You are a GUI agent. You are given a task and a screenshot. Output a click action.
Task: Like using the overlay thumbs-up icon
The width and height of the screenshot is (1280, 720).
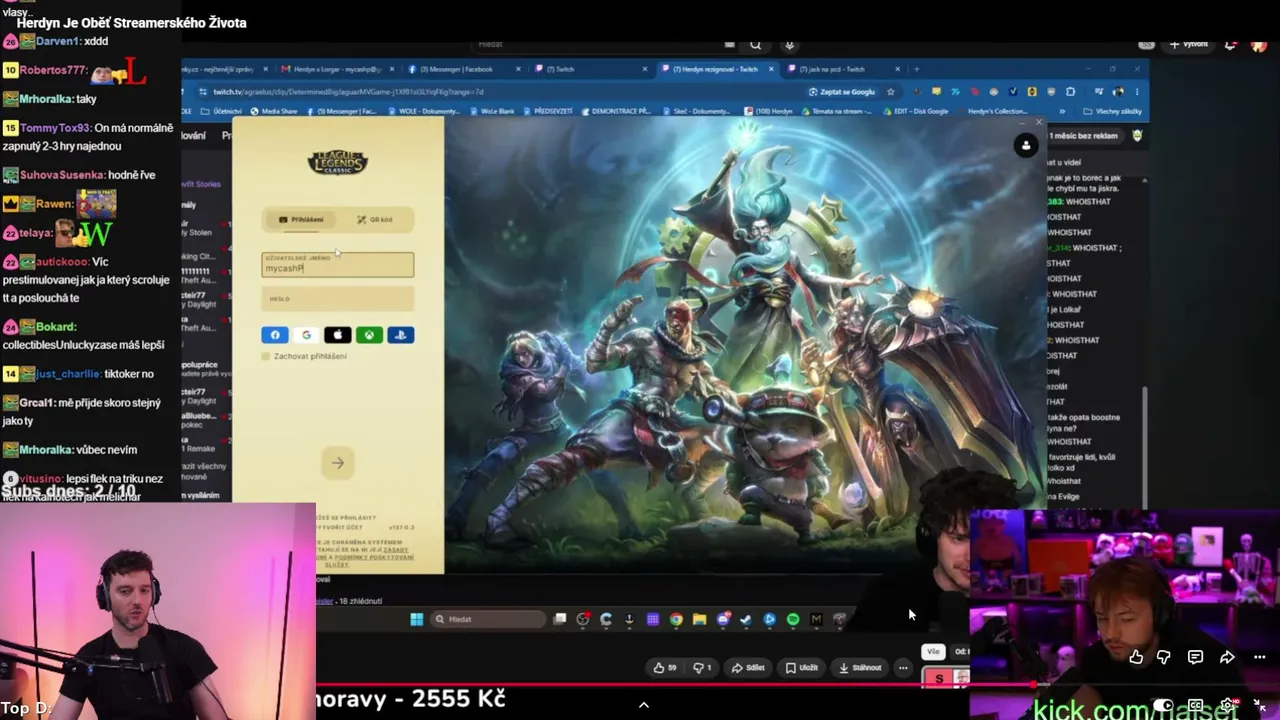coord(1136,657)
